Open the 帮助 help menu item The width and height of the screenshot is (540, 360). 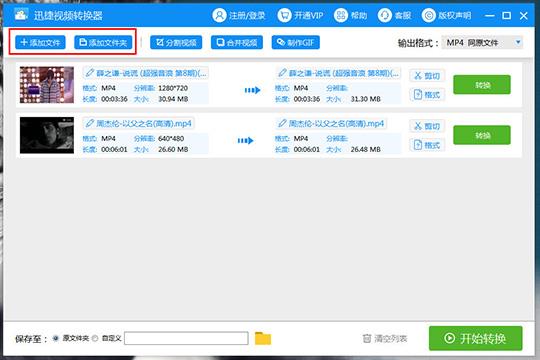[350, 16]
